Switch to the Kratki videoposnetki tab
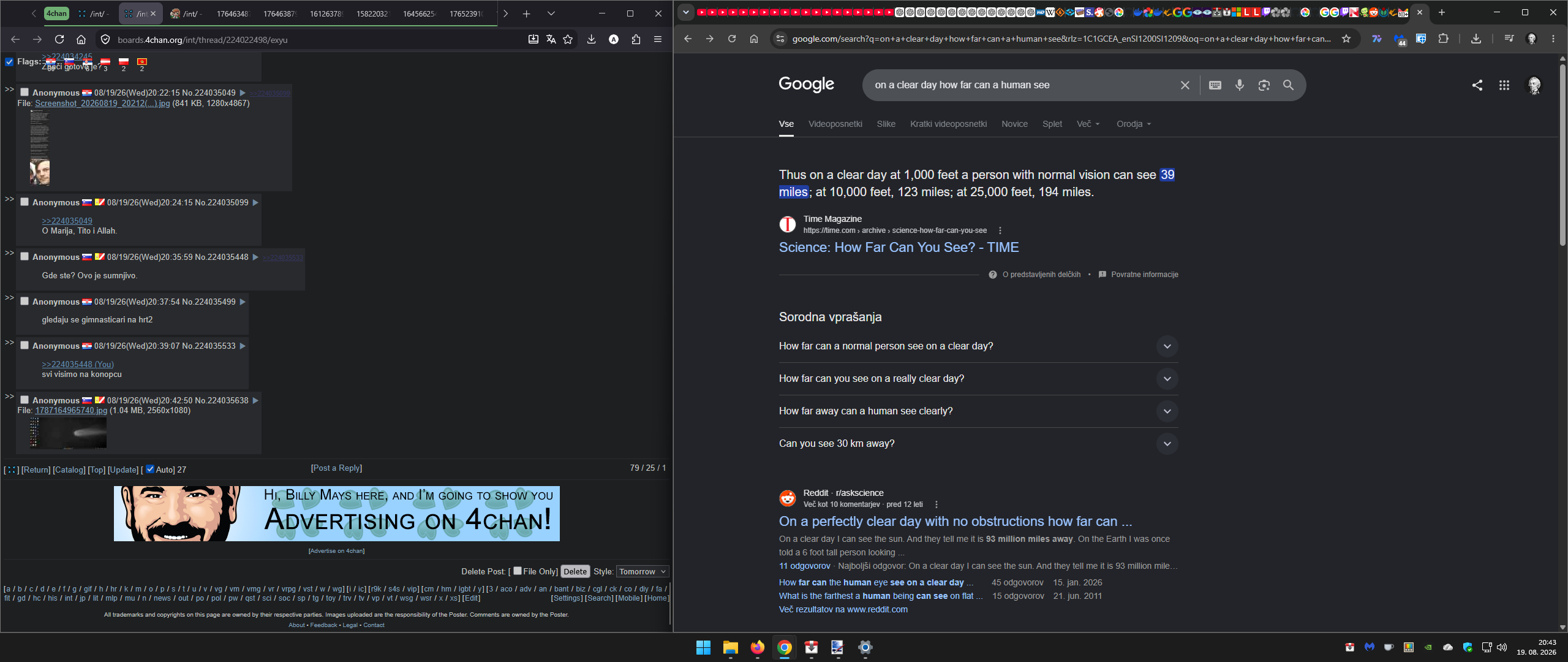Image resolution: width=1568 pixels, height=662 pixels. (x=948, y=124)
